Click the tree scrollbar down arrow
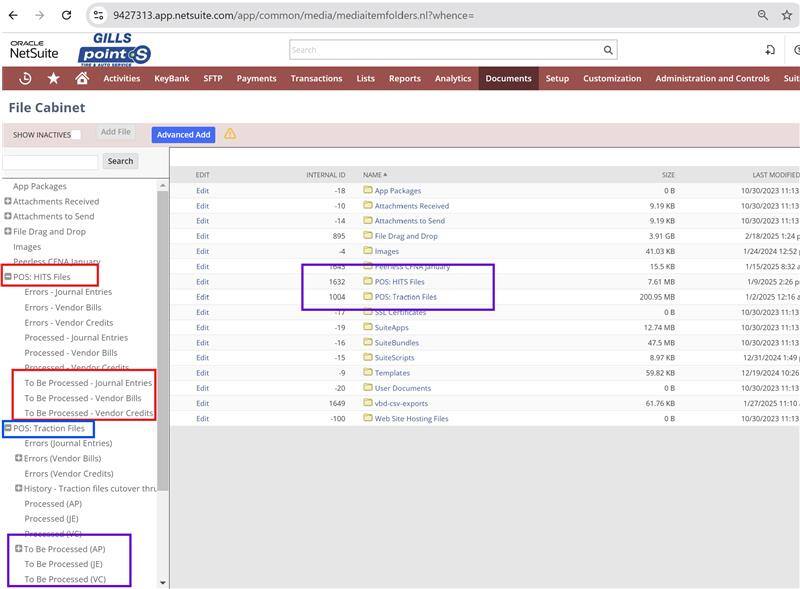The width and height of the screenshot is (800, 589). (163, 582)
